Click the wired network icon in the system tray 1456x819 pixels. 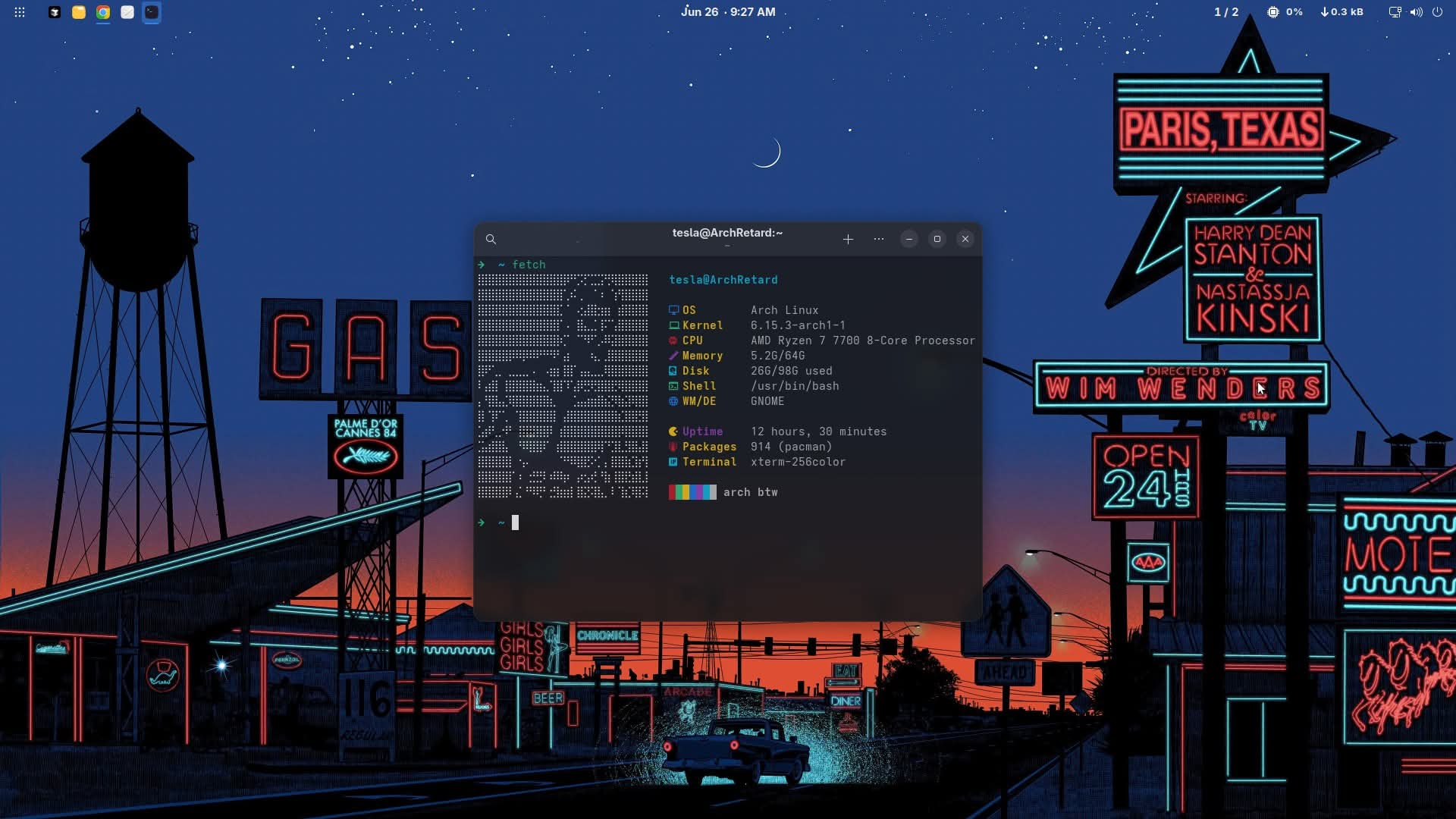click(1395, 12)
